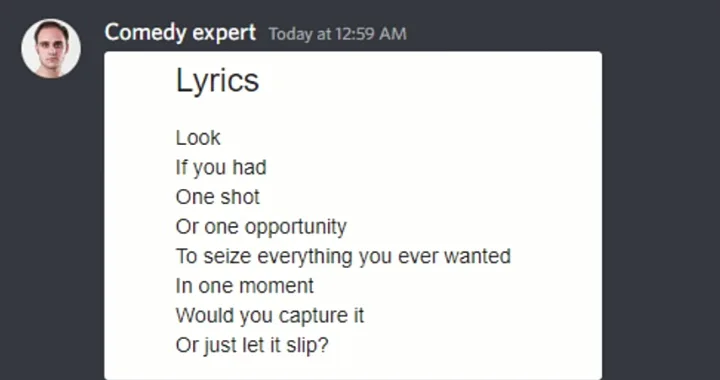
Task: Click the word opportunity in the lyrics
Action: [x=296, y=228]
